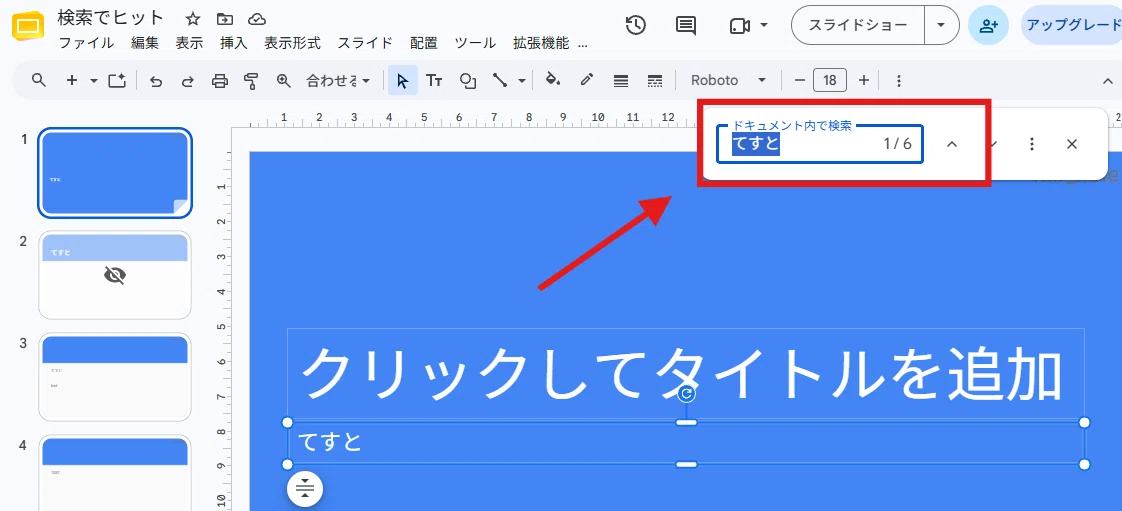Click the template sparkle slide icon
Viewport: 1122px width, 511px height.
click(117, 80)
